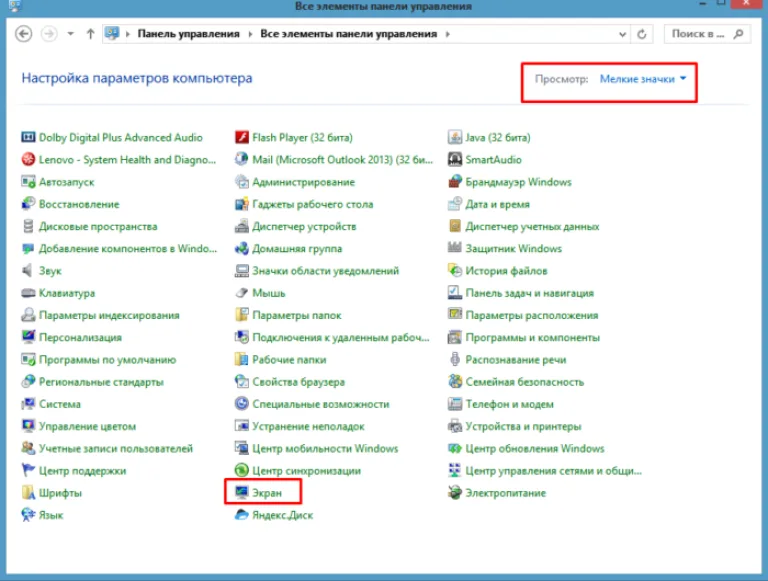Click the Электропитание icon
Image resolution: width=768 pixels, height=581 pixels.
point(455,492)
